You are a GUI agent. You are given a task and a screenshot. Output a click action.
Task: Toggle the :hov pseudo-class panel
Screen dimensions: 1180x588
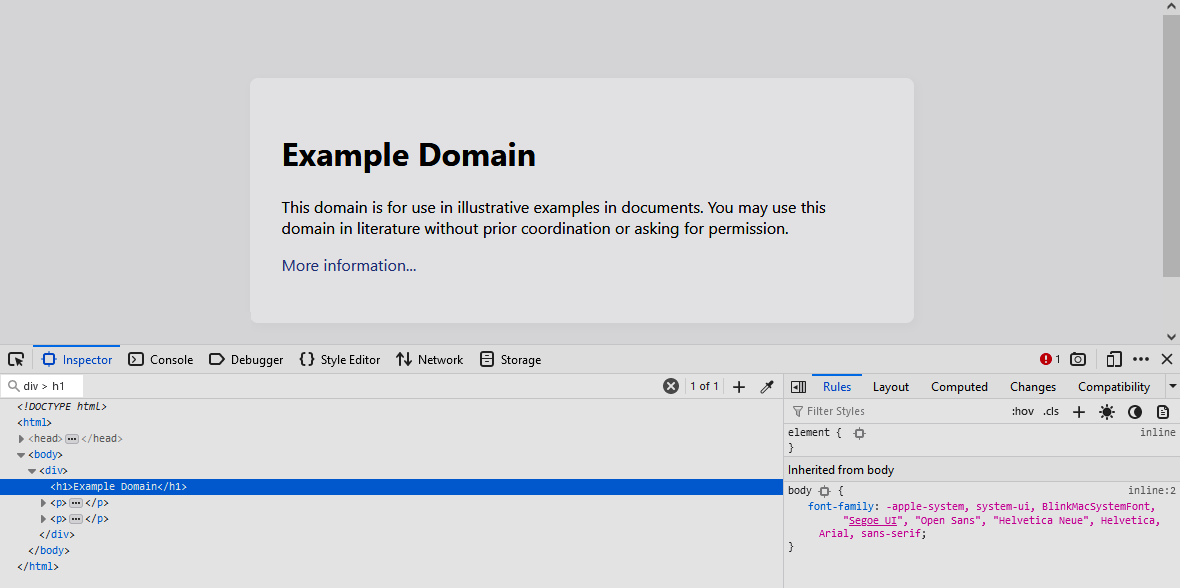coord(1022,411)
